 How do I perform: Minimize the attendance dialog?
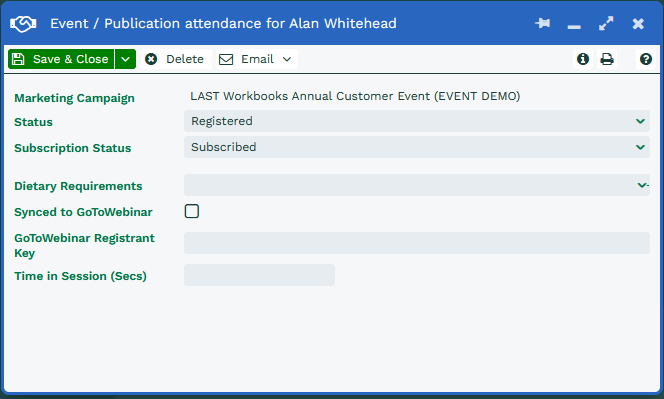(x=574, y=27)
